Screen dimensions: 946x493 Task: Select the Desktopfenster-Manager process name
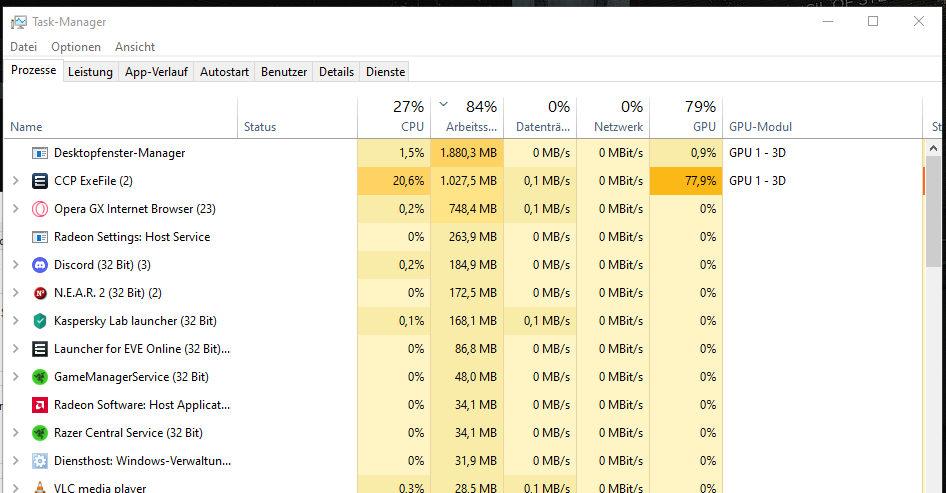click(119, 153)
